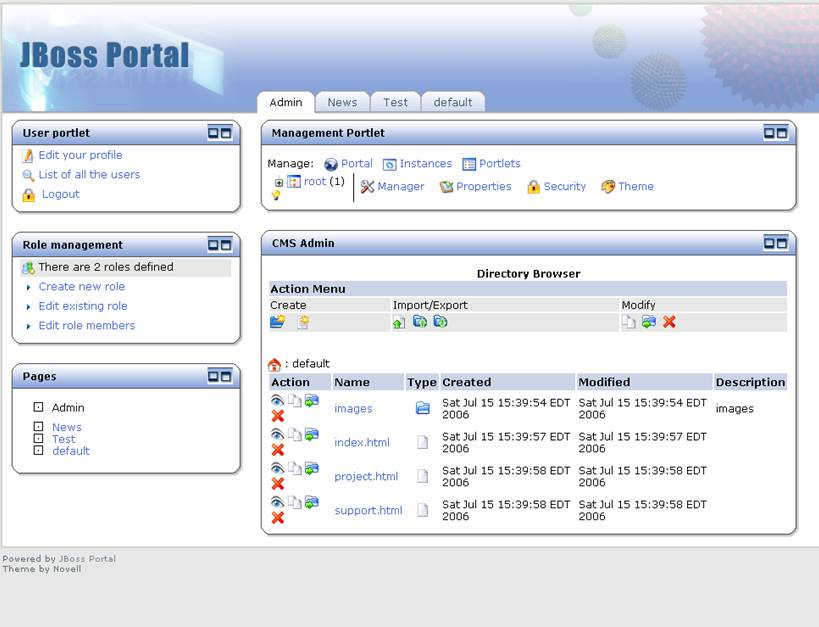Minimize the CMS Admin portlet
Viewport: 819px width, 627px height.
(x=769, y=242)
